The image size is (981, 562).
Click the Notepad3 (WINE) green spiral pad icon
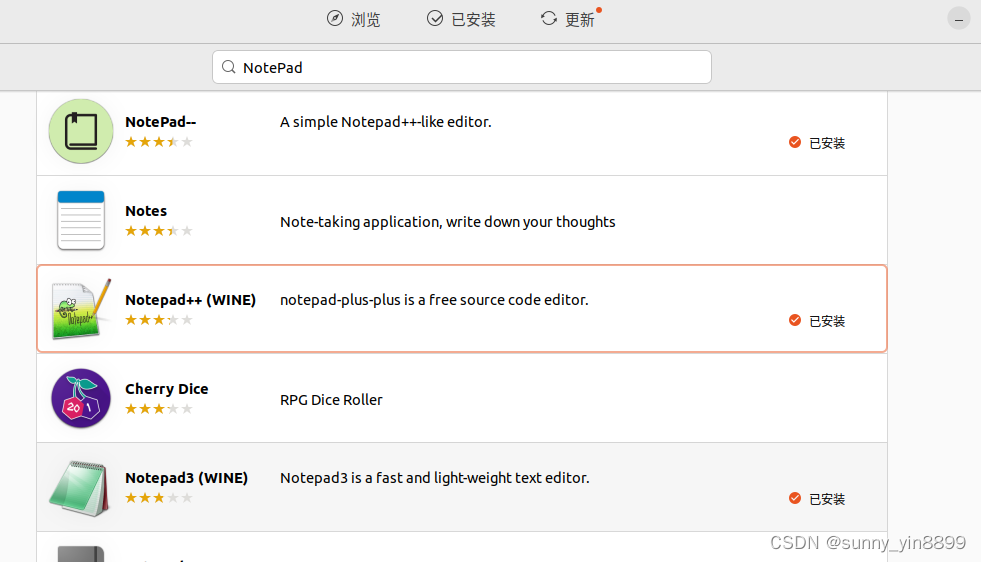point(79,488)
